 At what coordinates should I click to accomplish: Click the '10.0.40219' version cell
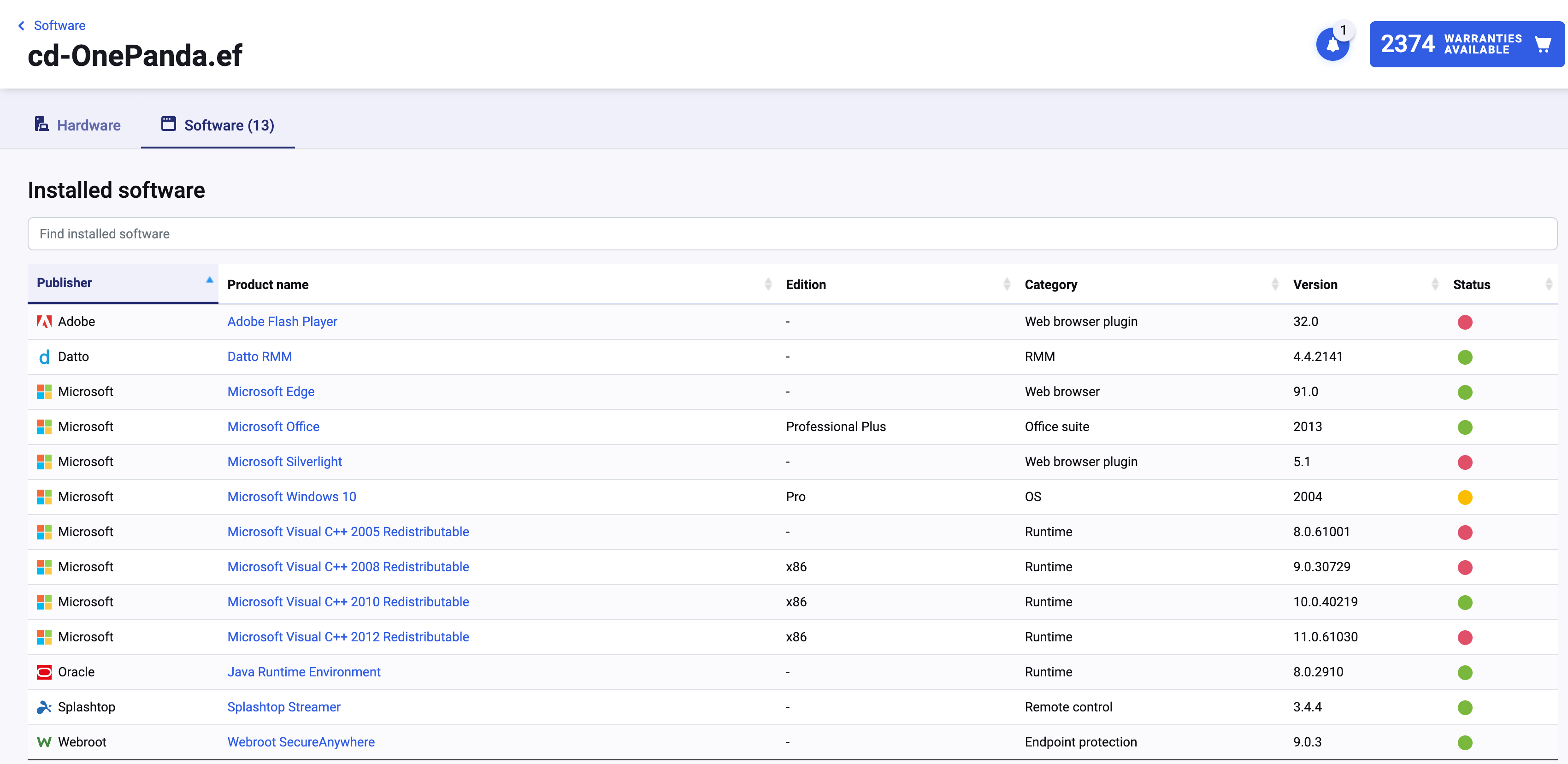click(1325, 601)
